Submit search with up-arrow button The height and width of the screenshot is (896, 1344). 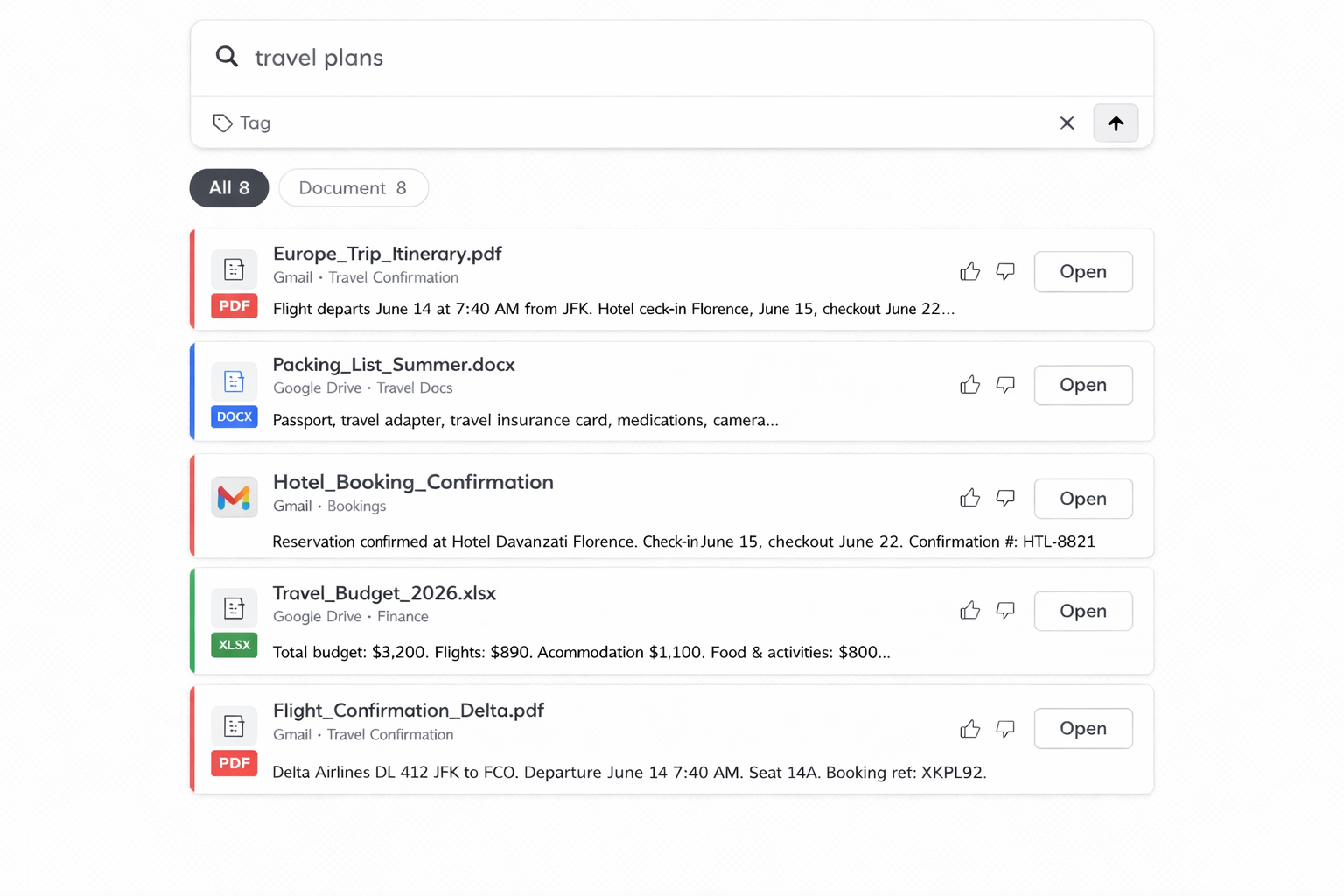(1116, 123)
